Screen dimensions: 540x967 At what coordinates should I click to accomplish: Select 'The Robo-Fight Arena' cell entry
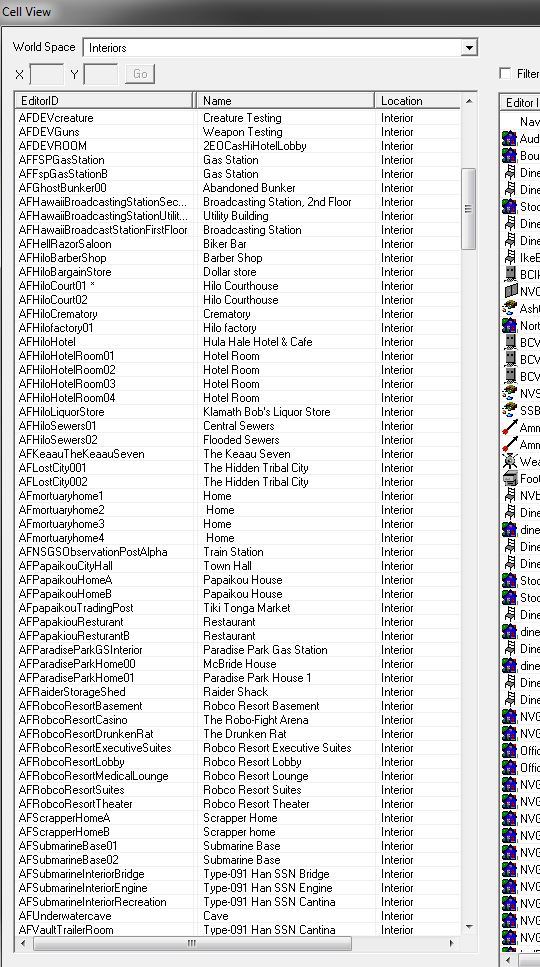255,720
